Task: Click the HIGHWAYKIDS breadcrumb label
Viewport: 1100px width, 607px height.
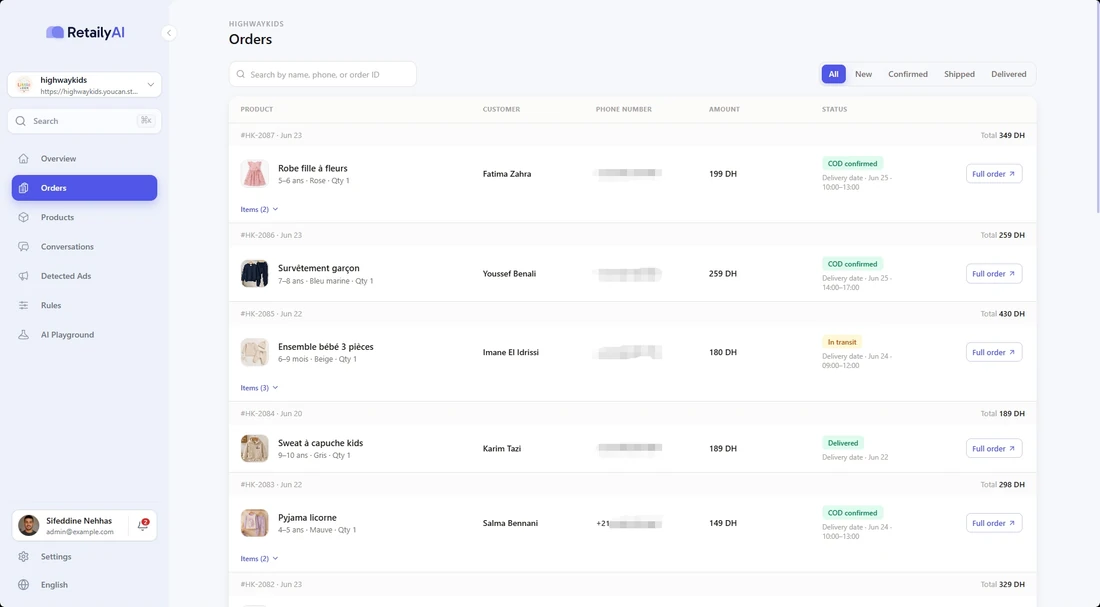Action: tap(256, 24)
